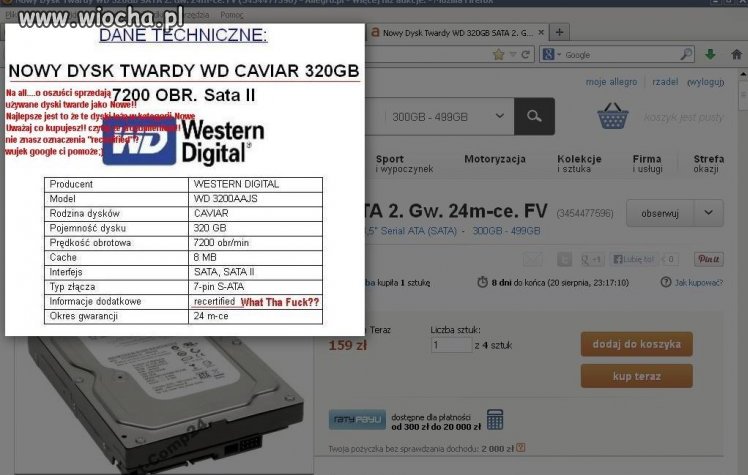Select the 24 m-ce warranty cell
This screenshot has width=748, height=475.
(256, 316)
